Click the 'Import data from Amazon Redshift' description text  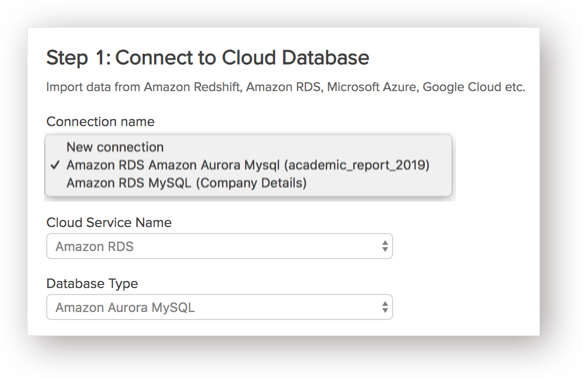286,87
